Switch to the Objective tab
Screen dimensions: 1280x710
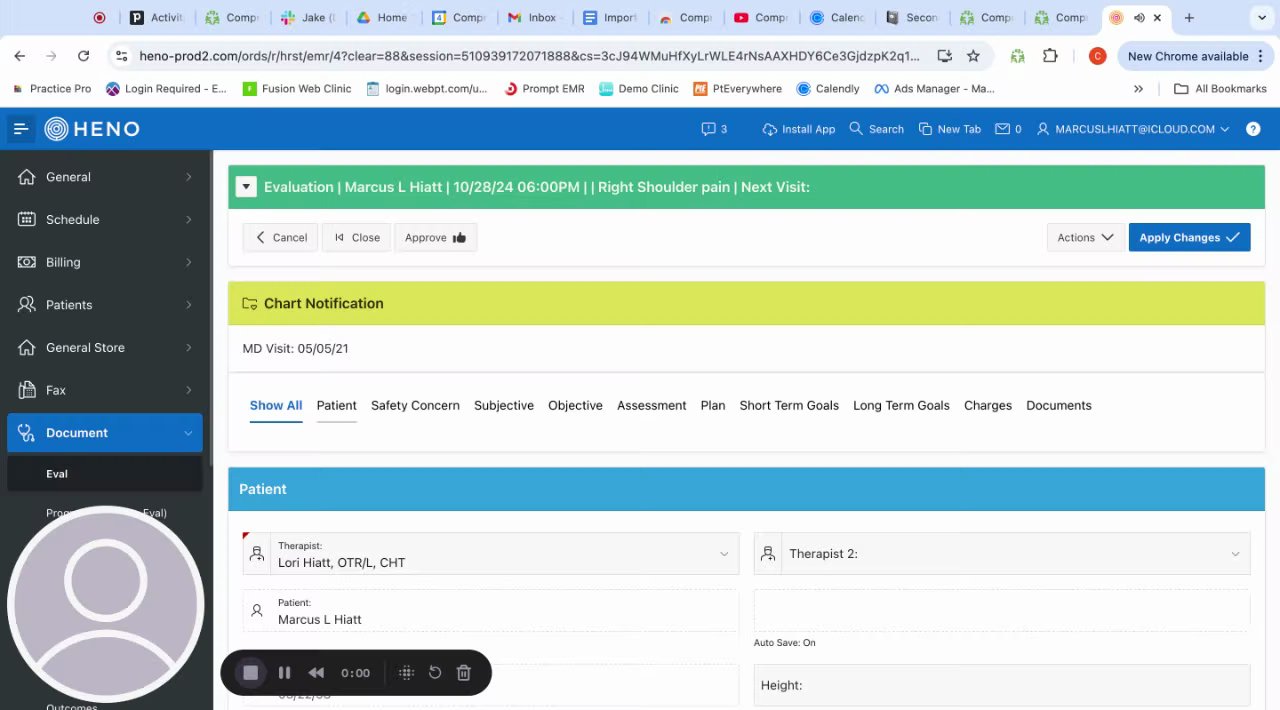[x=575, y=406]
